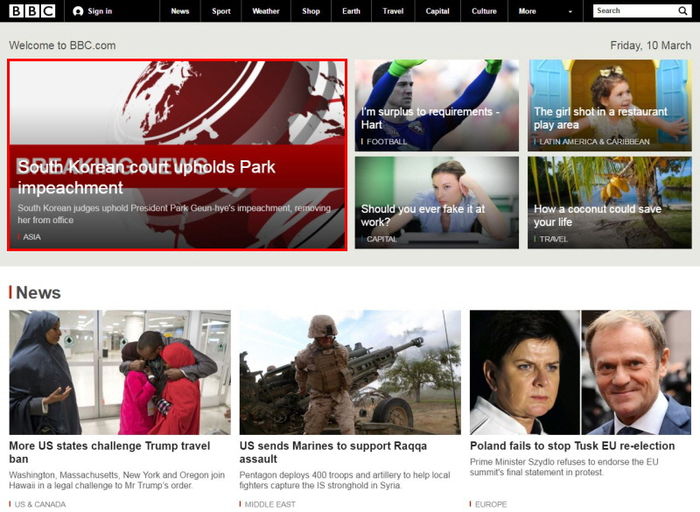700x512 pixels.
Task: Open 'The girl shot in a restaurant play area'
Action: tap(600, 118)
